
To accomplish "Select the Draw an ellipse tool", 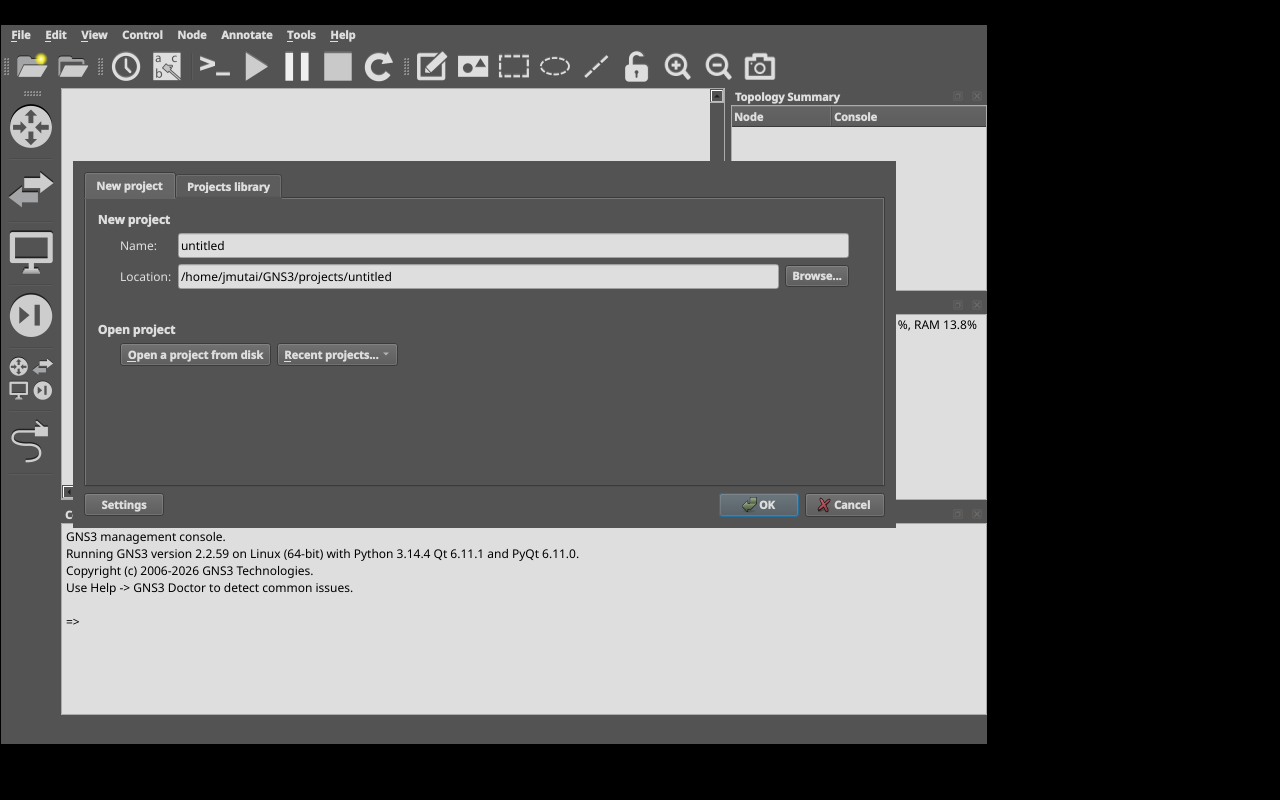I will [555, 67].
